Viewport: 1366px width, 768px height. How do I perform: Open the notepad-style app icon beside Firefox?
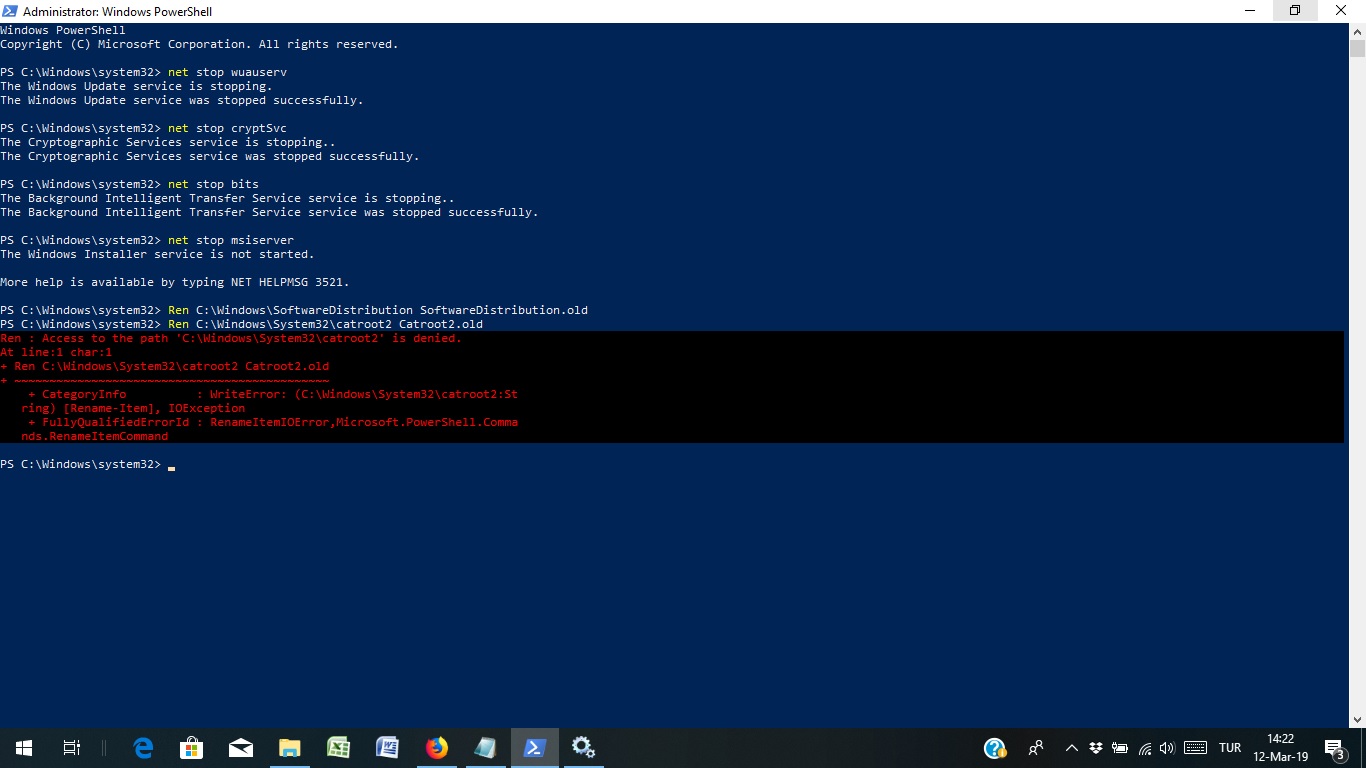485,748
